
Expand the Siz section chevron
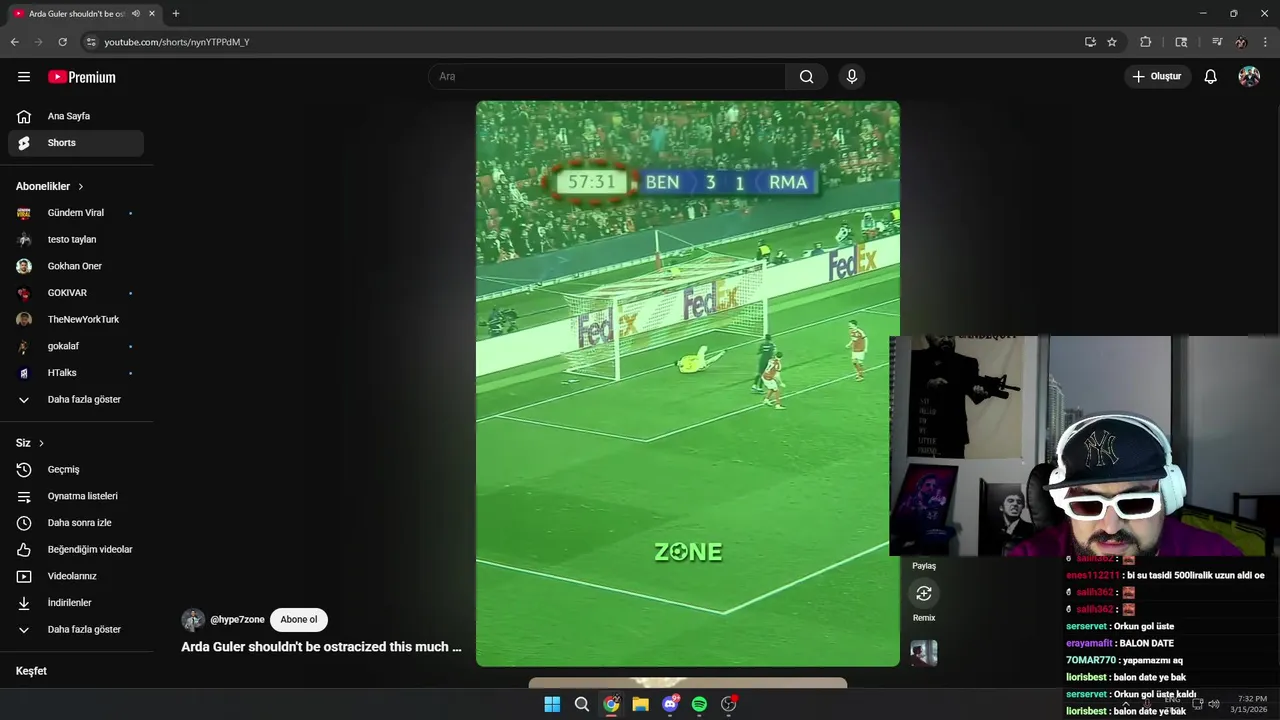click(41, 443)
